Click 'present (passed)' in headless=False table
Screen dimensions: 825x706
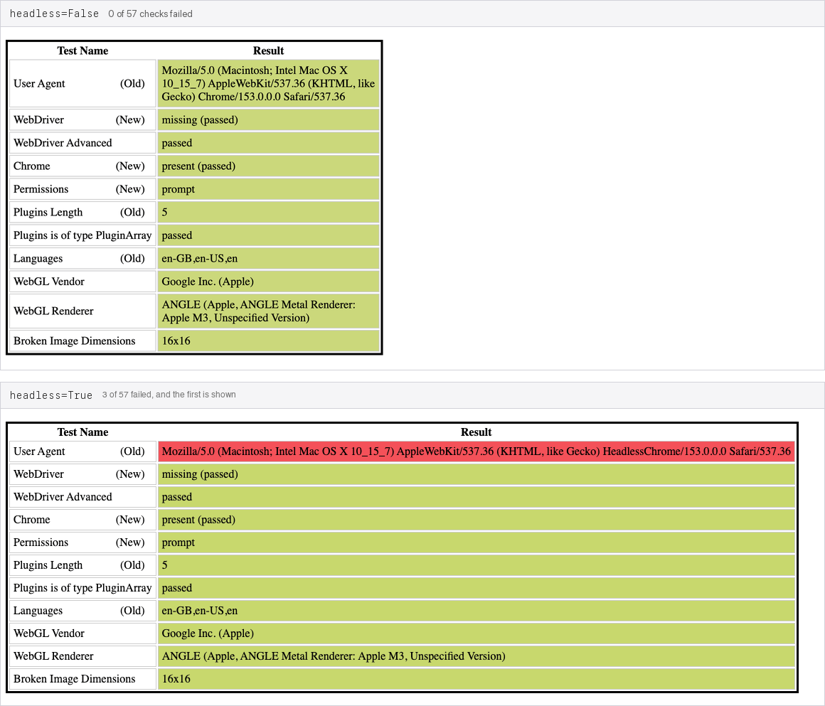click(x=268, y=166)
